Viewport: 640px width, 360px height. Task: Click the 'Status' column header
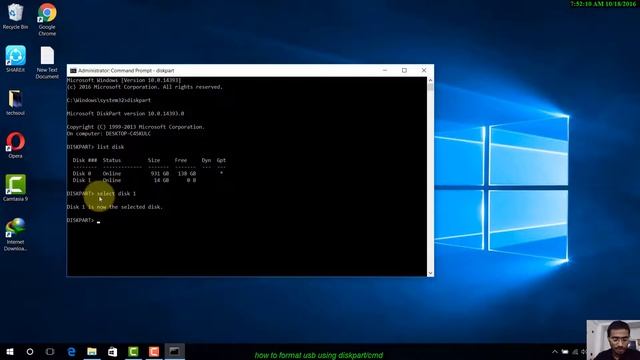coord(112,160)
